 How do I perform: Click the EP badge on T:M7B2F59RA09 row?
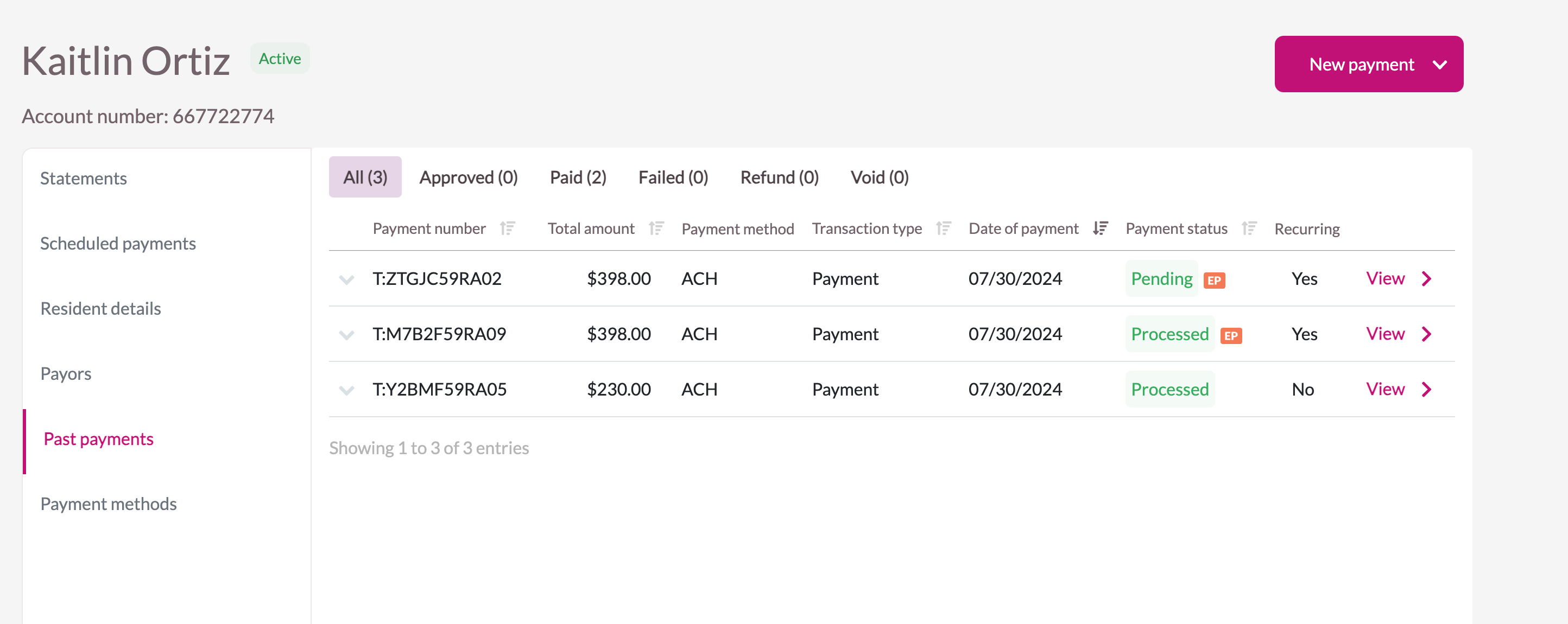pyautogui.click(x=1230, y=336)
